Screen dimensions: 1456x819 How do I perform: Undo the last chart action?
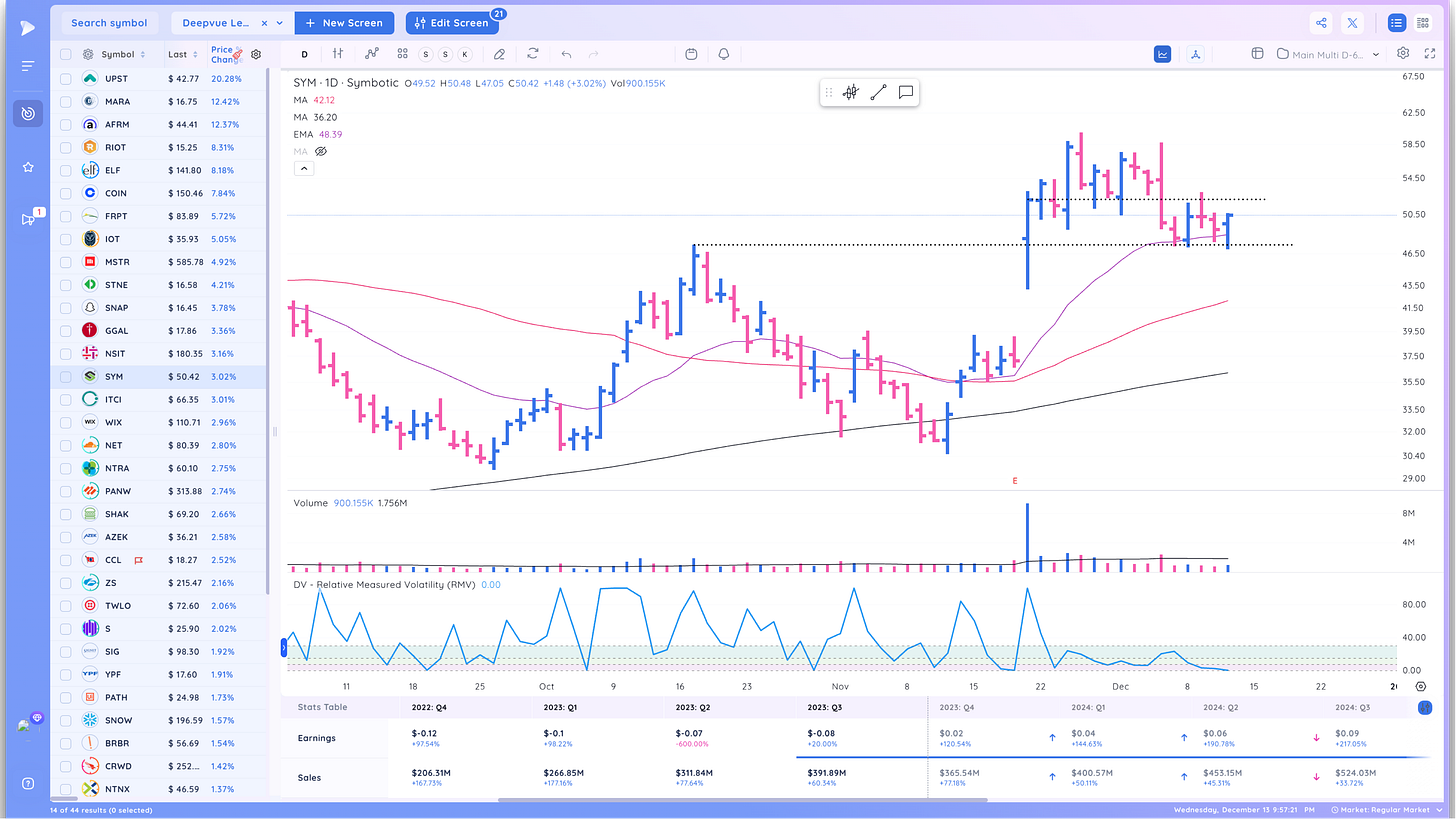point(567,54)
